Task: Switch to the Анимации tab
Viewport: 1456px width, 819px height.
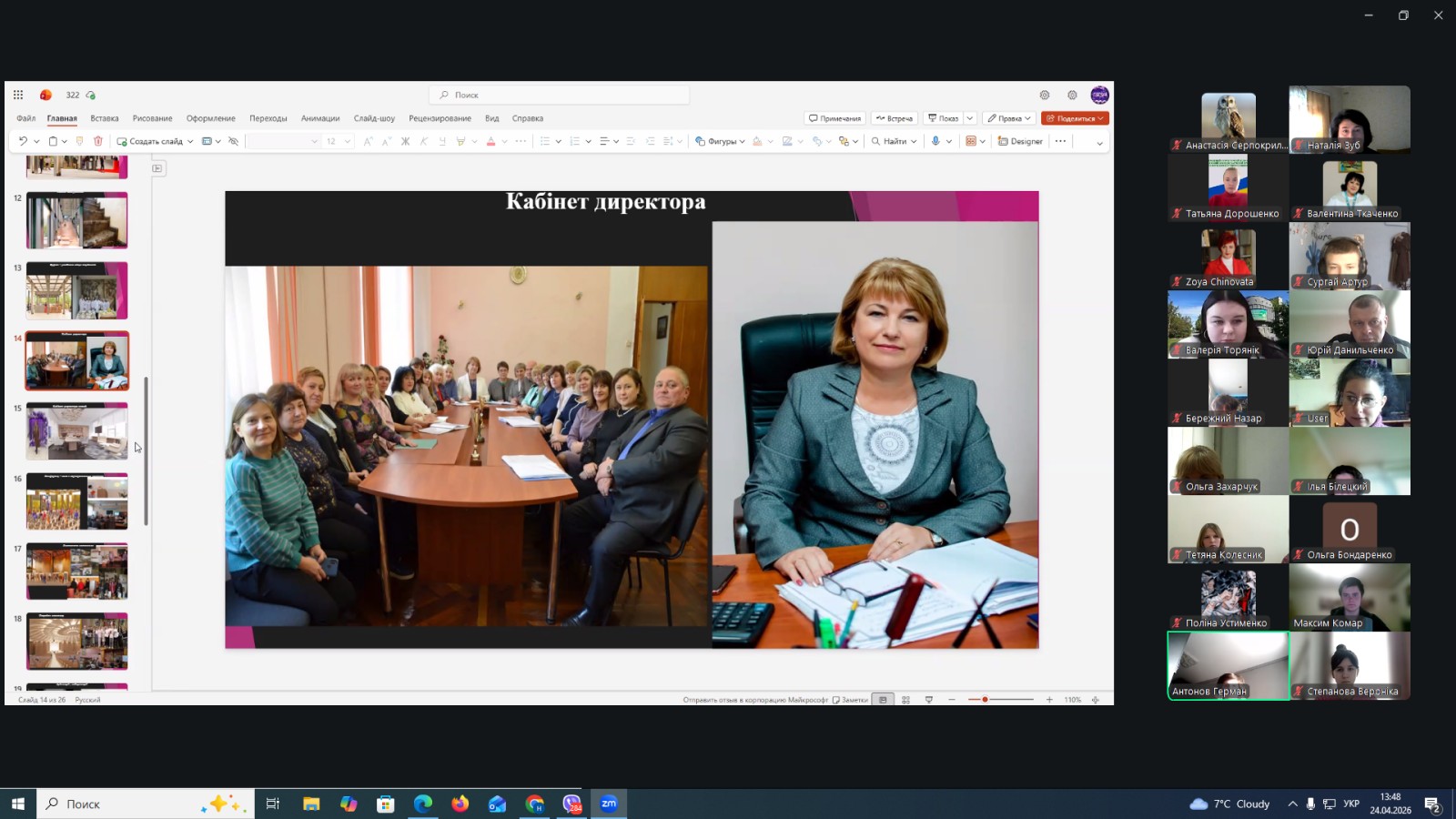Action: (x=320, y=118)
